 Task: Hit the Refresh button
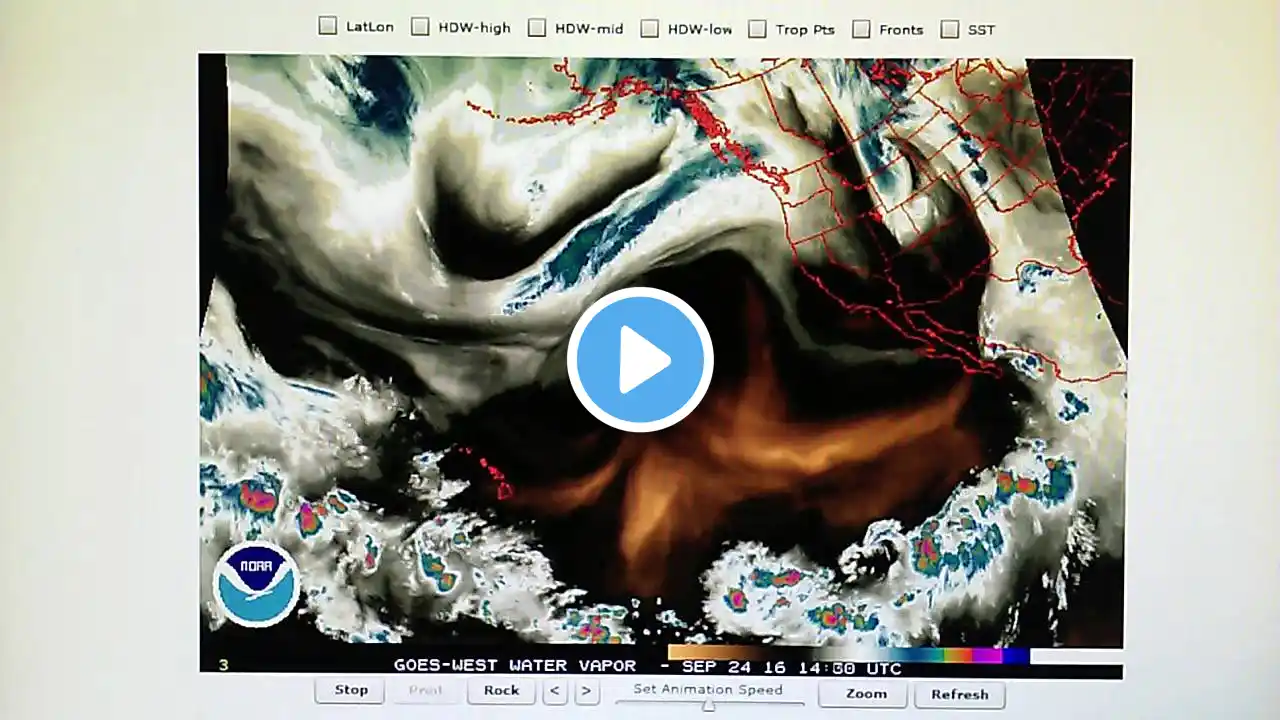point(959,694)
